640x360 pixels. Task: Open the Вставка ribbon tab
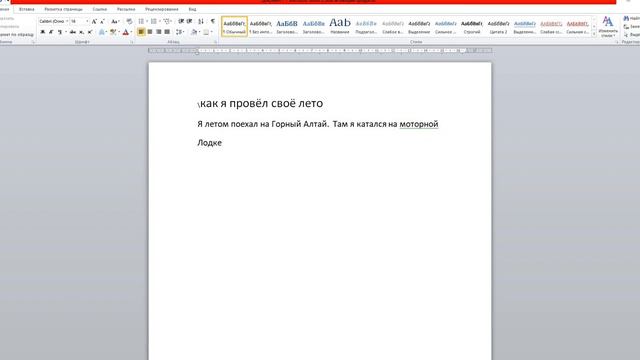pyautogui.click(x=27, y=9)
